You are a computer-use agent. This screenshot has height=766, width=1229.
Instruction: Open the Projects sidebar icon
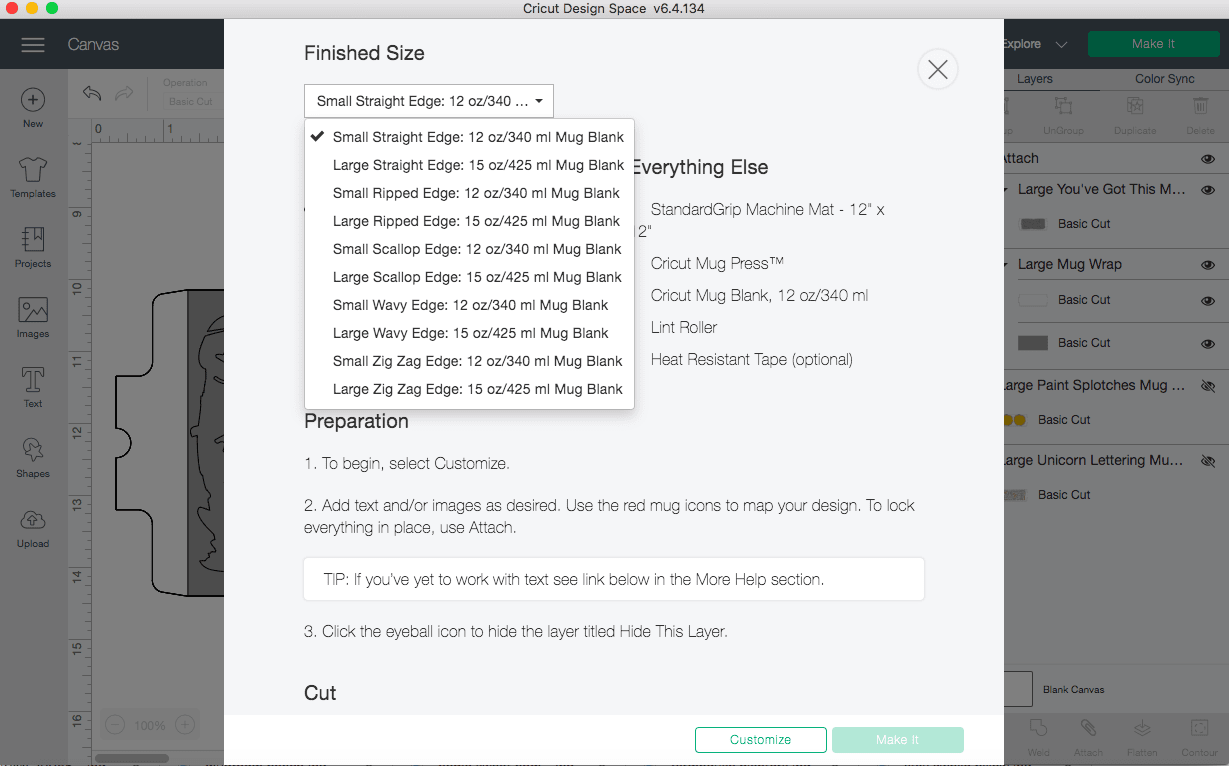(33, 247)
